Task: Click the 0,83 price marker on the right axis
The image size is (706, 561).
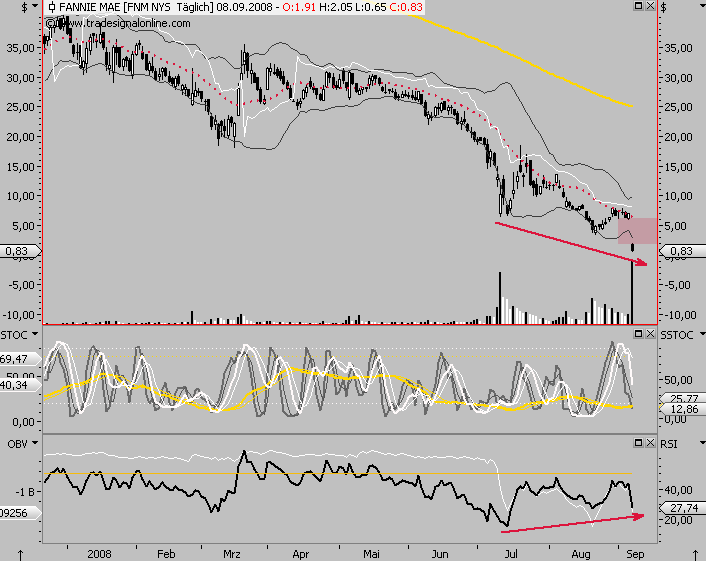Action: pyautogui.click(x=682, y=251)
